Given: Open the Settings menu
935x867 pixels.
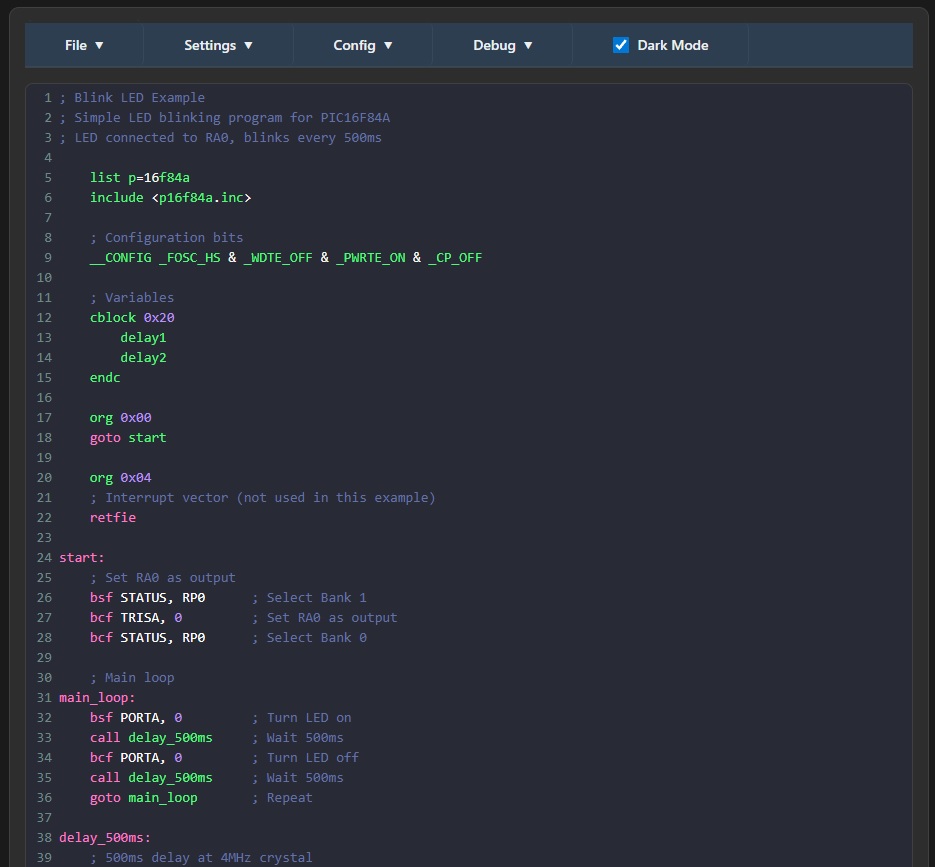Looking at the screenshot, I should click(x=217, y=45).
